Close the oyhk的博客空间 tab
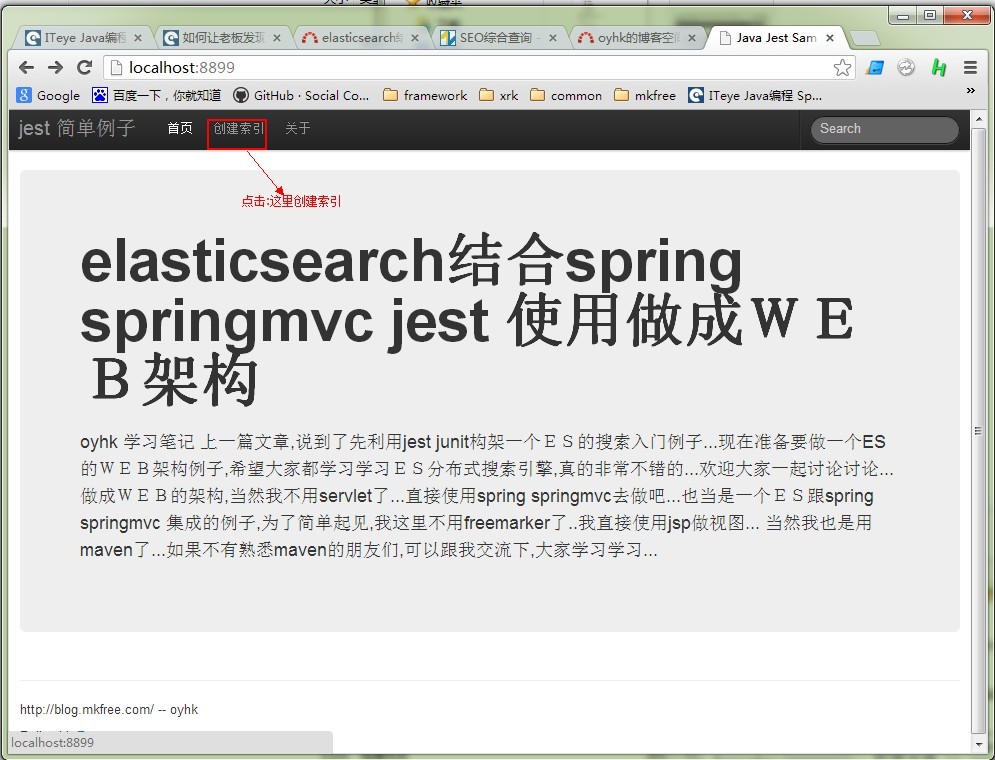Viewport: 995px width, 760px height. click(692, 38)
